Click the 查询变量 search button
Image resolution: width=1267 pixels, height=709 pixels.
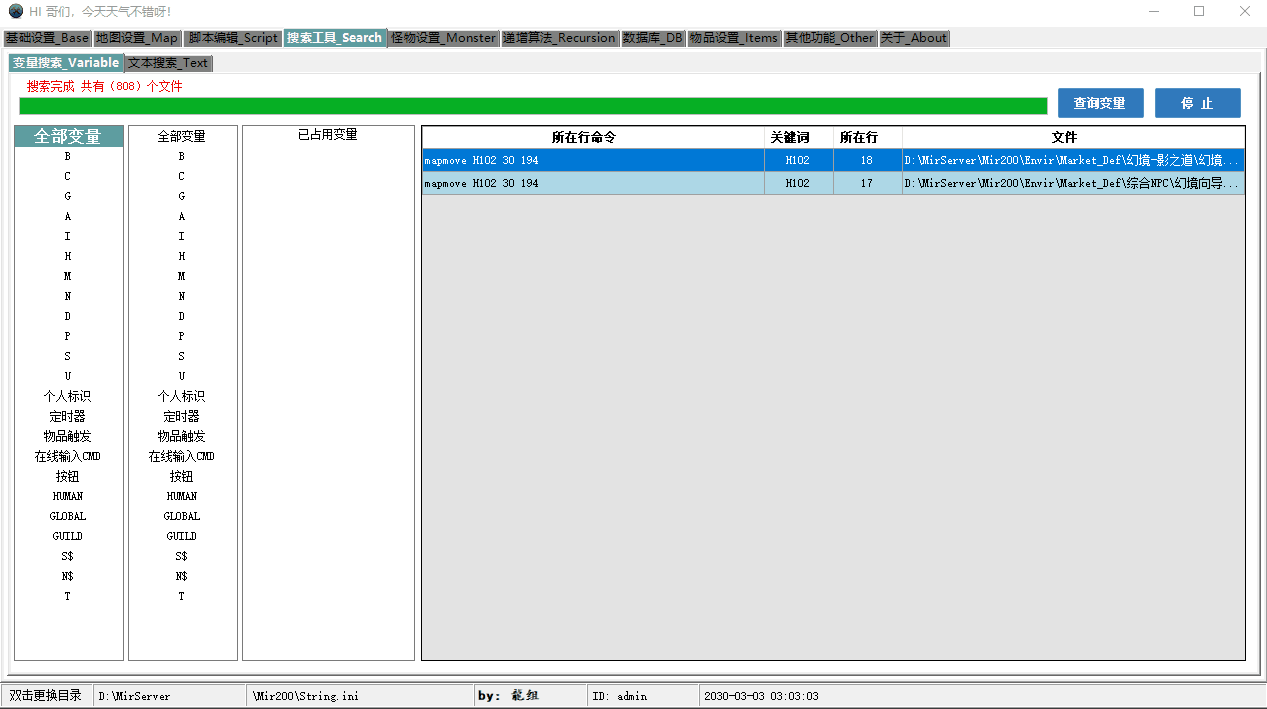[x=1100, y=102]
